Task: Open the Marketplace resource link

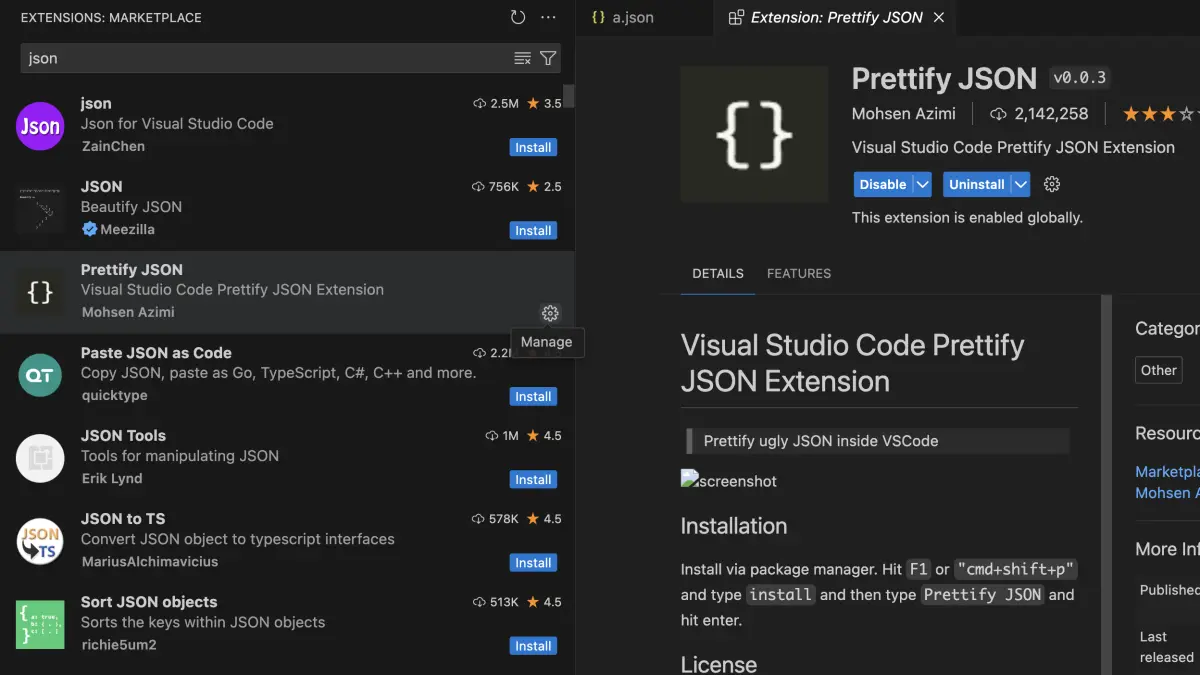Action: tap(1167, 471)
